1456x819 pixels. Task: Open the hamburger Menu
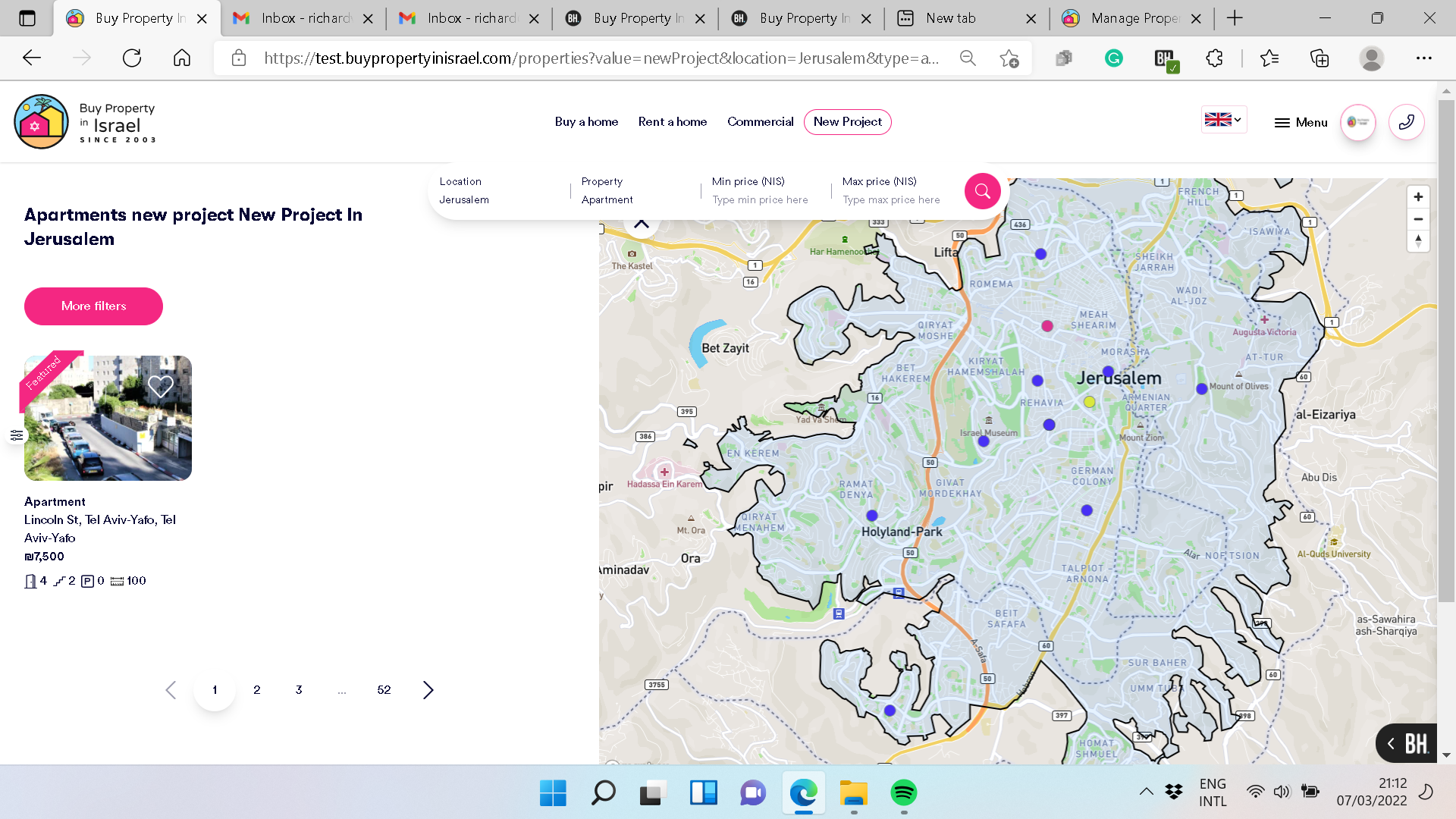pos(1301,122)
